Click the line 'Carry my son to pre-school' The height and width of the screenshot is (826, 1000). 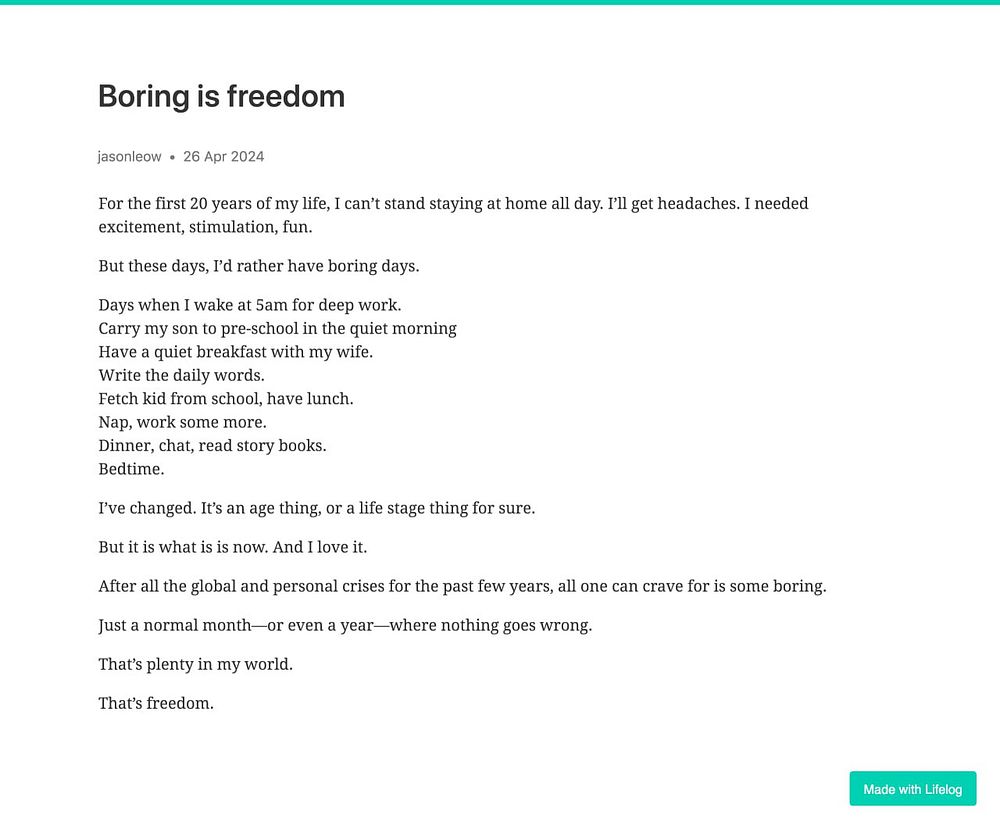pos(277,328)
